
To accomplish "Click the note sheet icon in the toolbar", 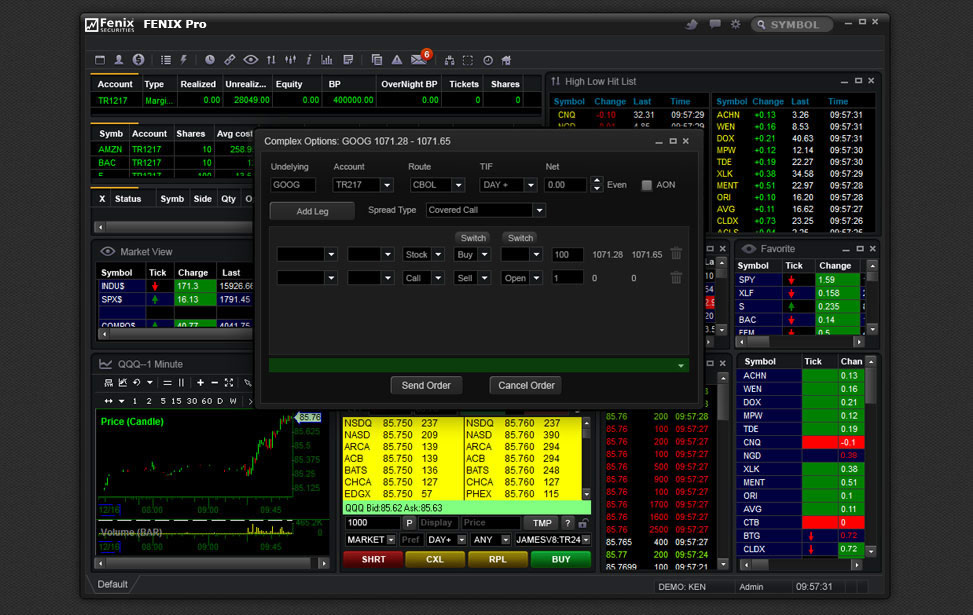I will click(348, 60).
